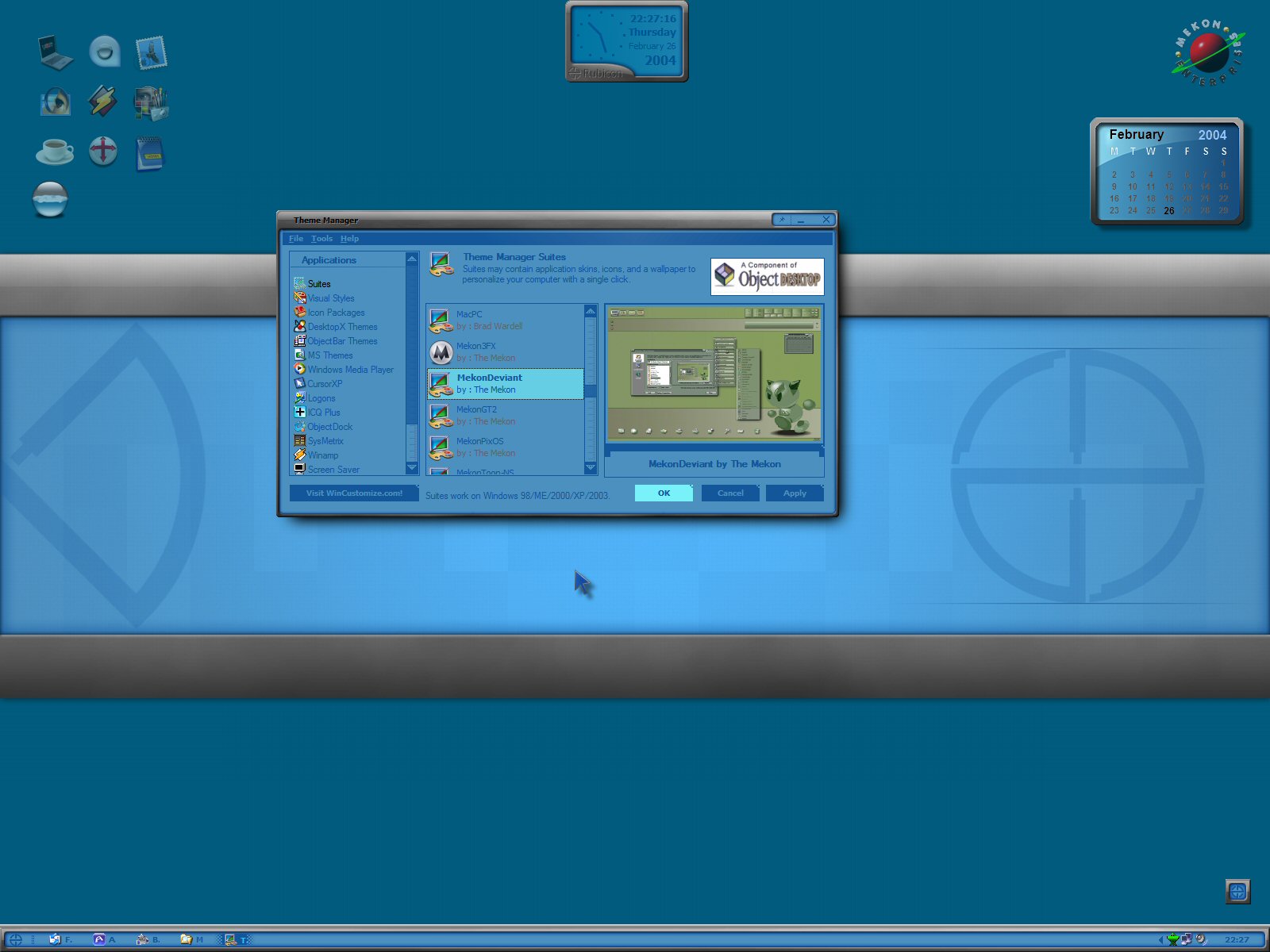1270x952 pixels.
Task: Select the MekonPixOS suite
Action: click(506, 447)
